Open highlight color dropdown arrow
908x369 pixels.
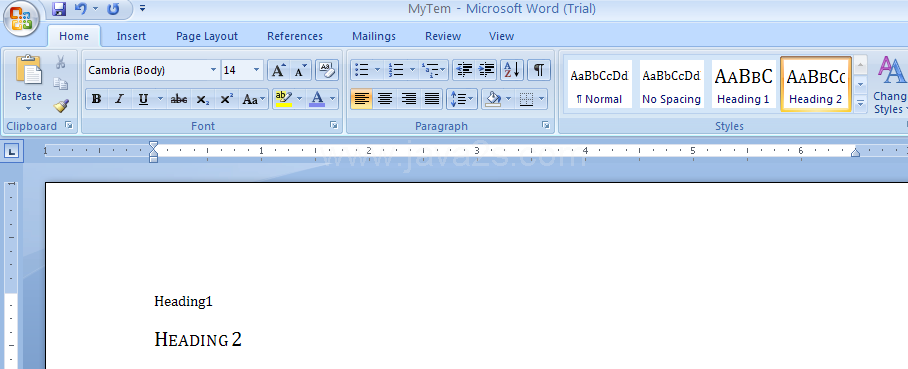coord(299,99)
